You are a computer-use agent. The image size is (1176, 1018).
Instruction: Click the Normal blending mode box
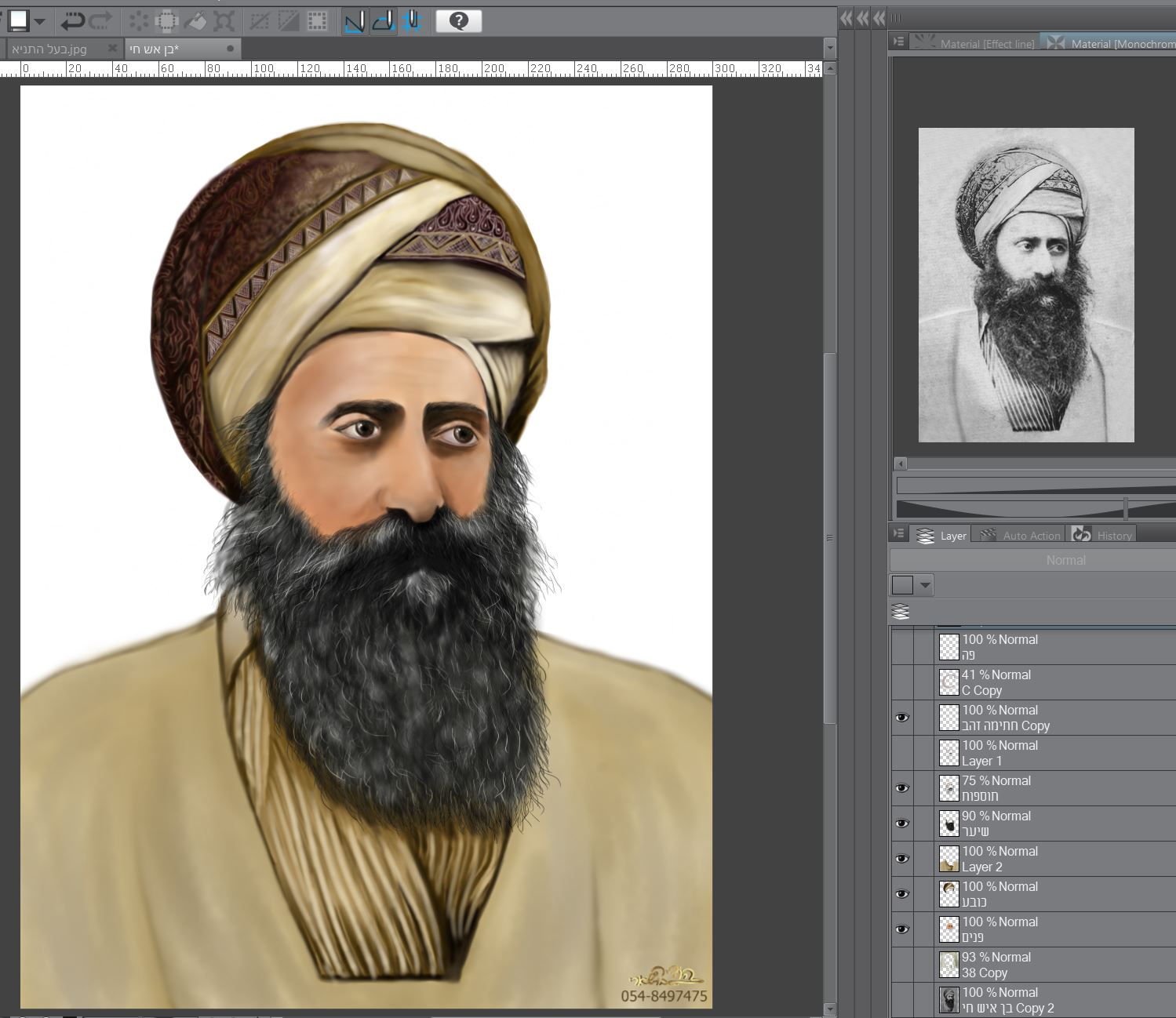[1065, 560]
